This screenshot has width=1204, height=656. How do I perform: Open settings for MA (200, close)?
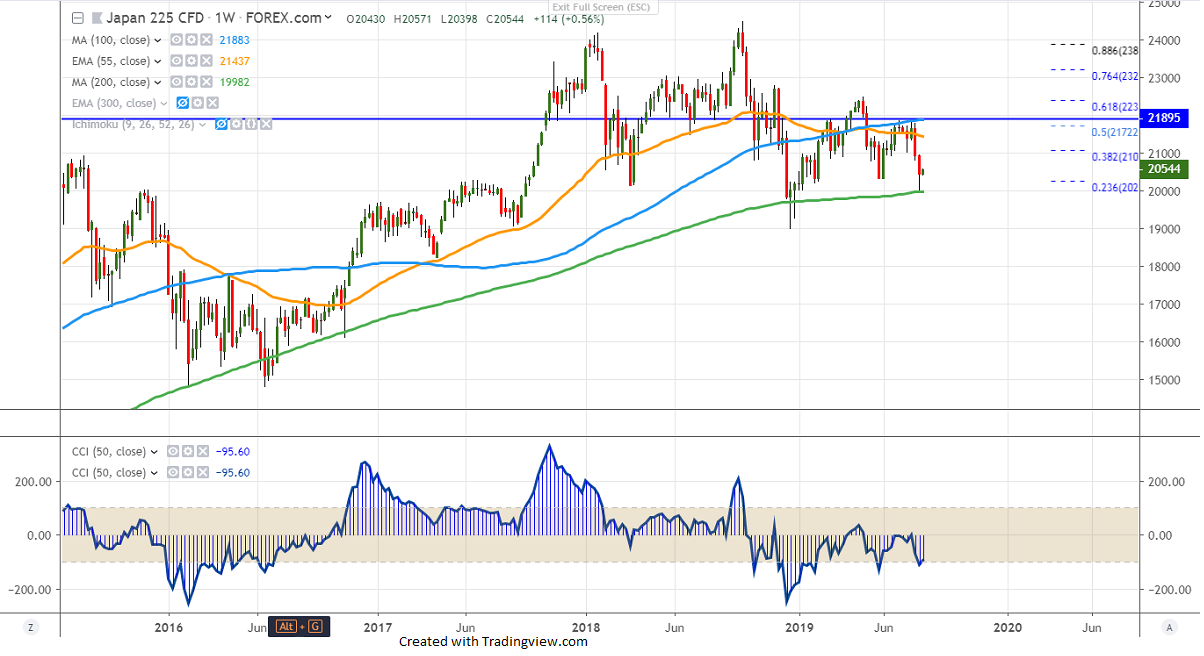click(190, 82)
